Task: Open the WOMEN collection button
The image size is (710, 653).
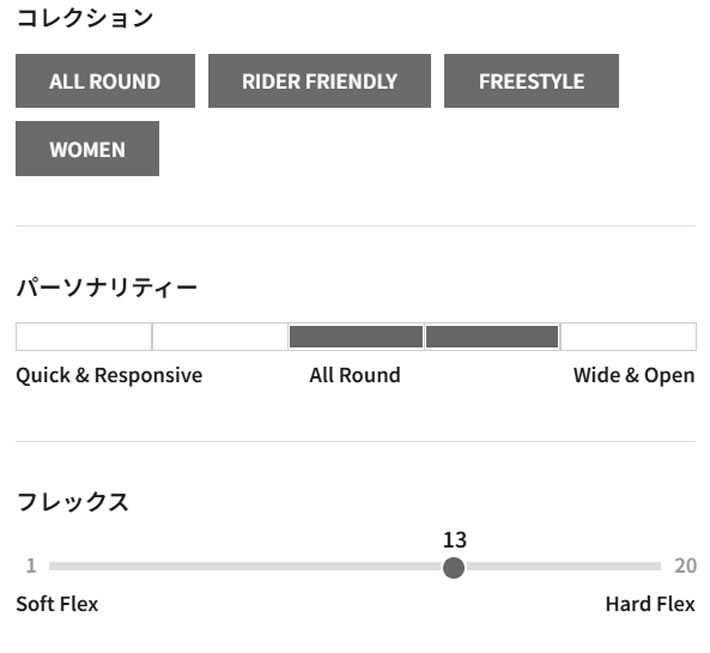Action: click(x=87, y=149)
